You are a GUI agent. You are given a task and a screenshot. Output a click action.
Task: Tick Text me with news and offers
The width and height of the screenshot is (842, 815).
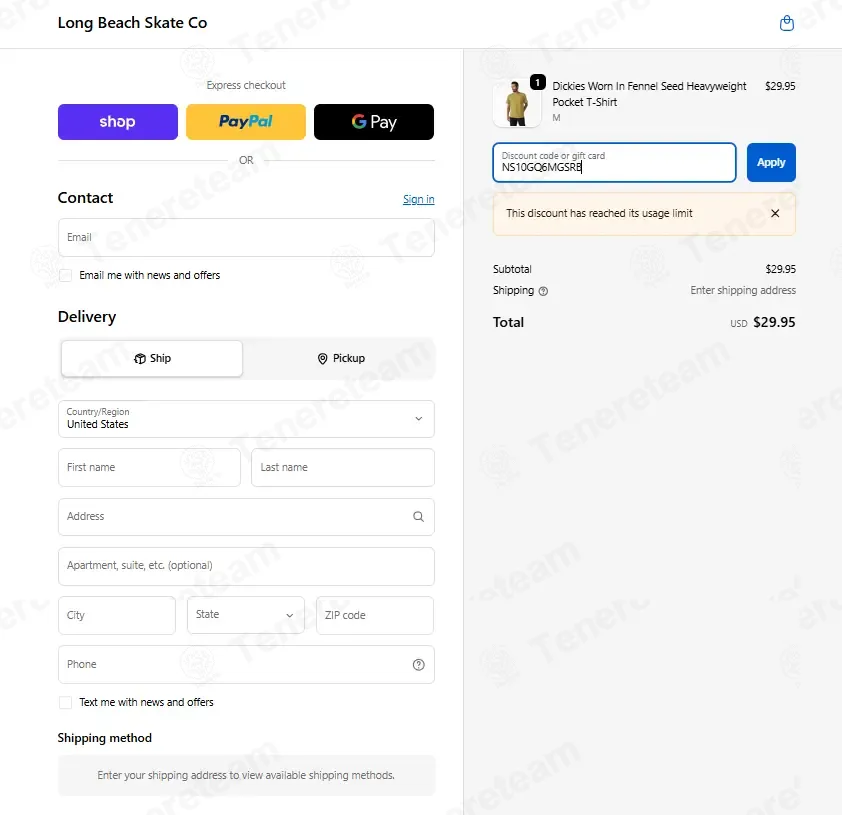tap(66, 702)
